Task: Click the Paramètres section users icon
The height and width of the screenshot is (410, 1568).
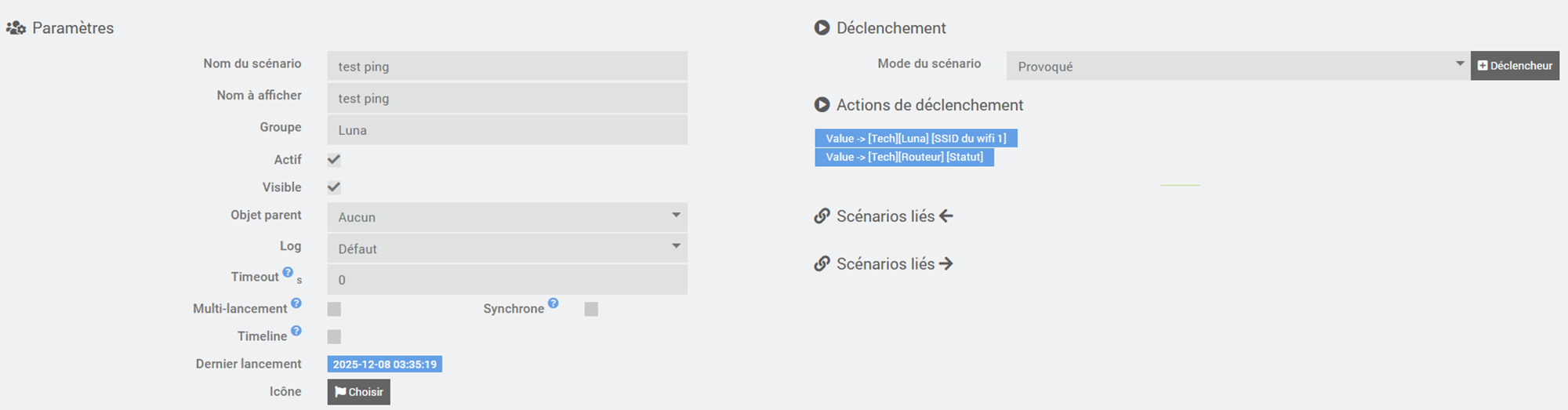Action: click(16, 28)
